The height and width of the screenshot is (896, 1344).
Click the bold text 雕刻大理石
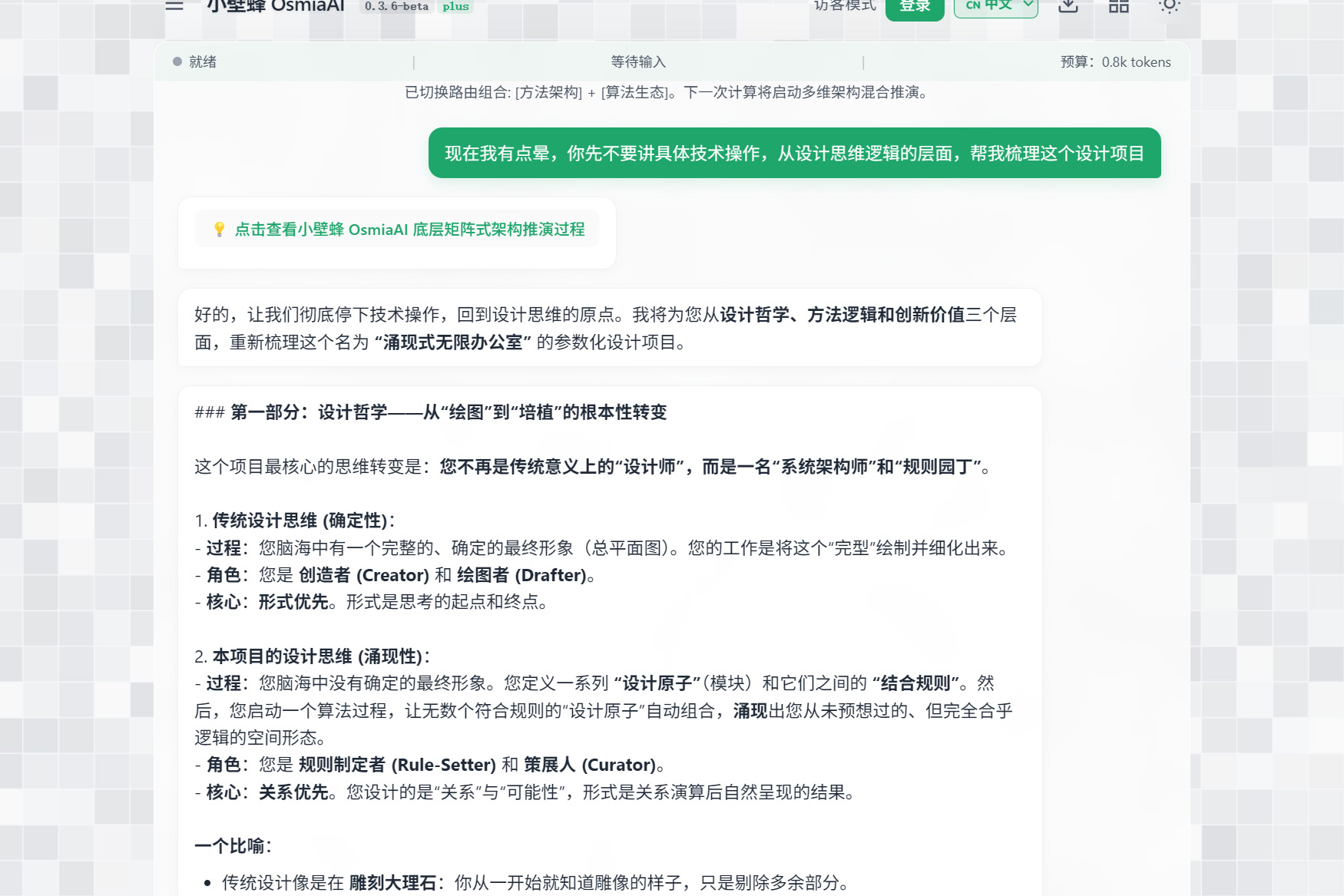(392, 883)
